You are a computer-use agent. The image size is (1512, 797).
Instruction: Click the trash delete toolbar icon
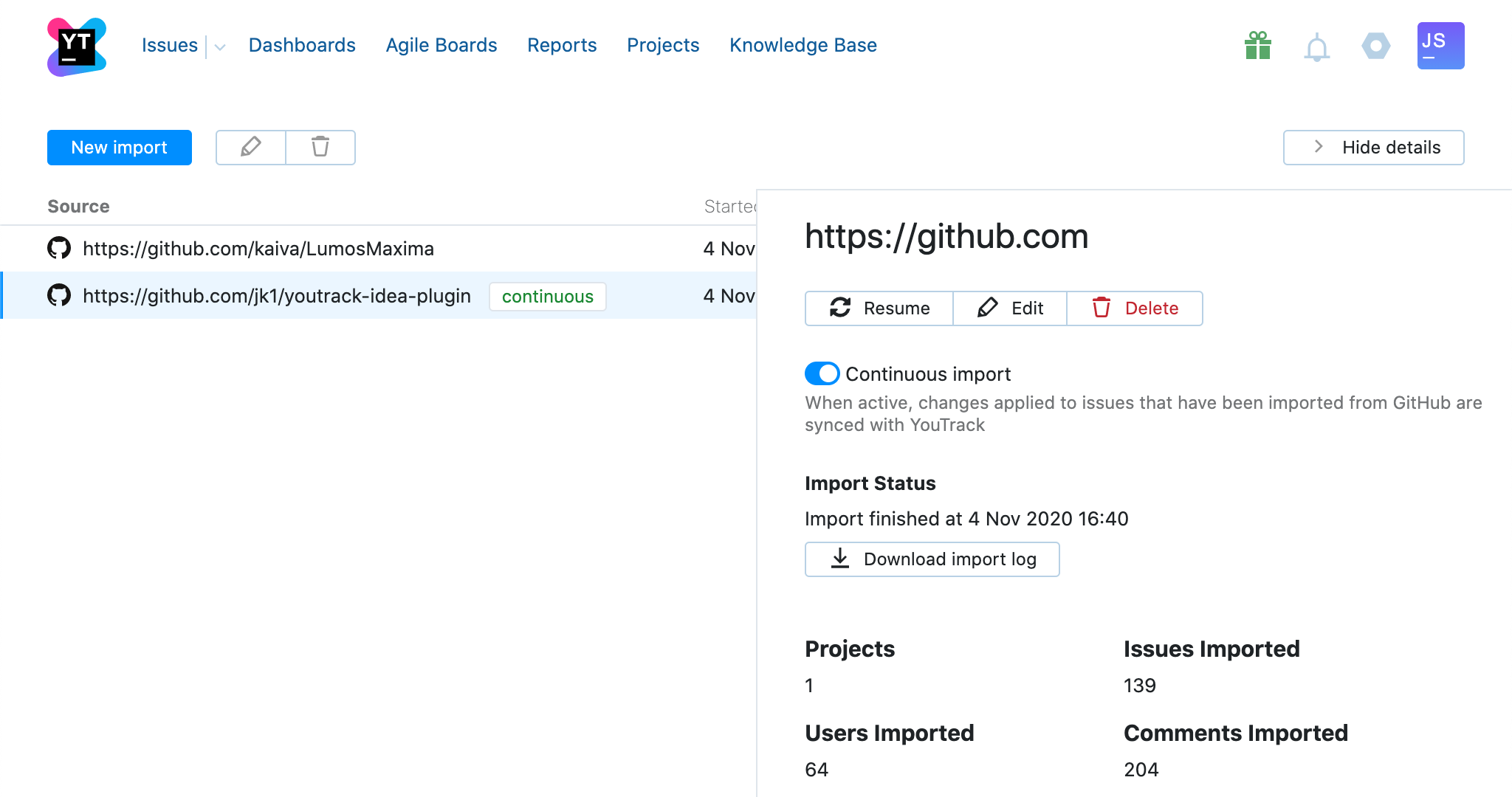pyautogui.click(x=320, y=147)
